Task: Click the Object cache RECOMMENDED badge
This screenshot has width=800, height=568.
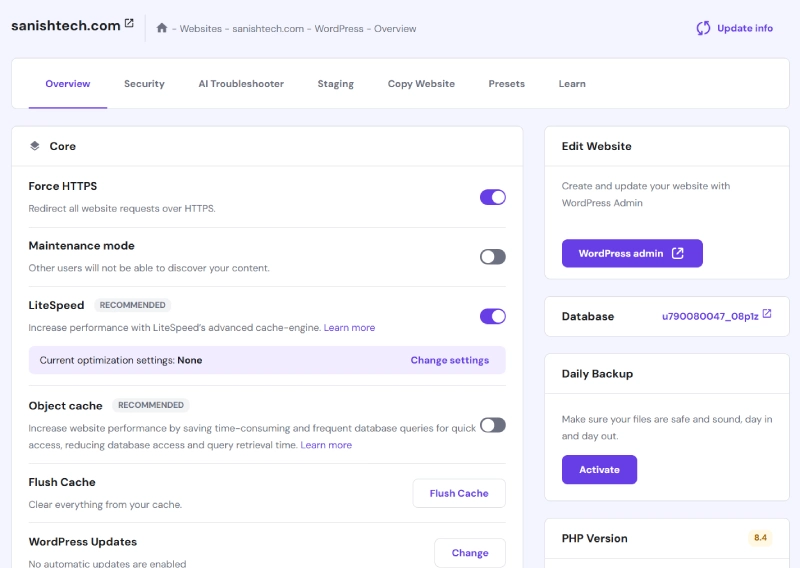Action: point(151,405)
